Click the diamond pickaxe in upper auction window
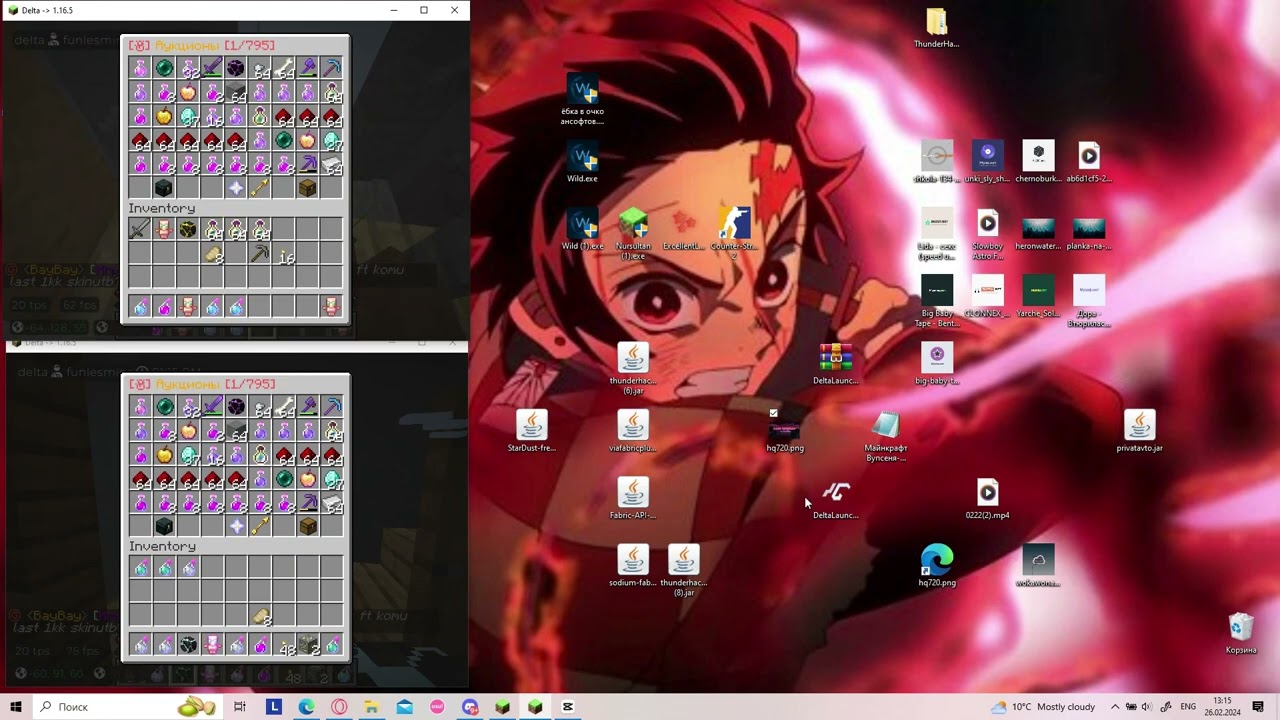 pyautogui.click(x=333, y=68)
